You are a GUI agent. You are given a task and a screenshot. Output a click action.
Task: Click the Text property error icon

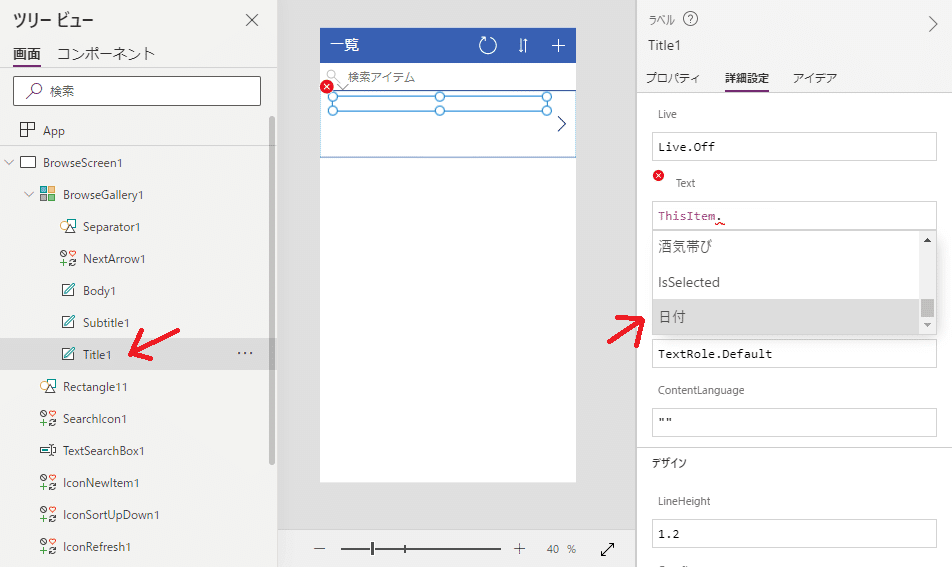click(659, 175)
